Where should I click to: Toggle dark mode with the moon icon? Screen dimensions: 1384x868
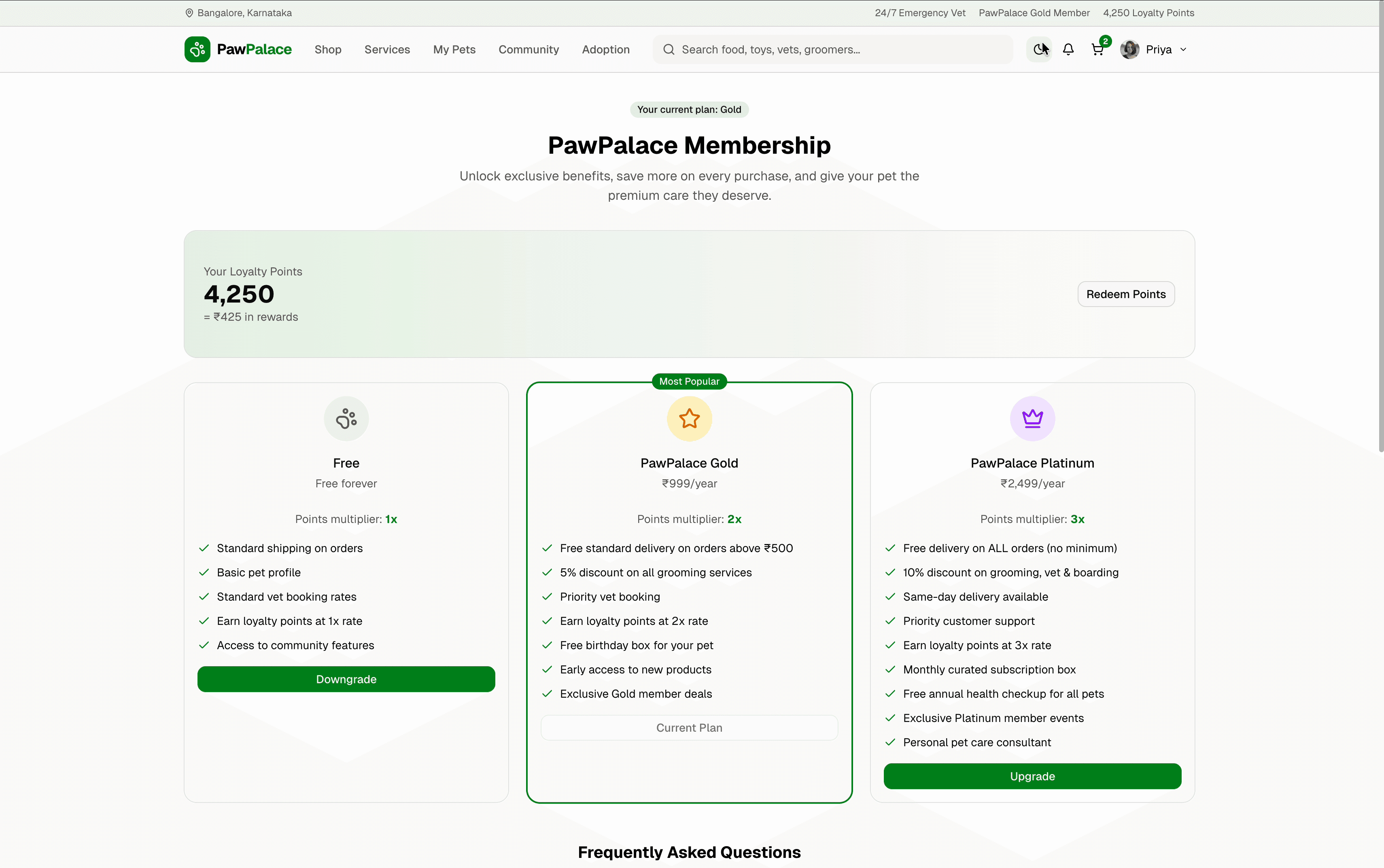1039,49
